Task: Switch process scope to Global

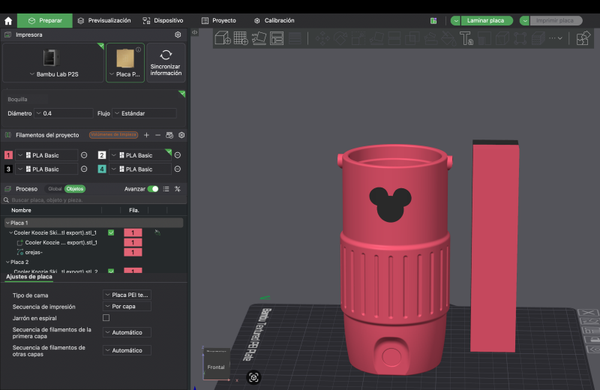Action: [x=55, y=189]
